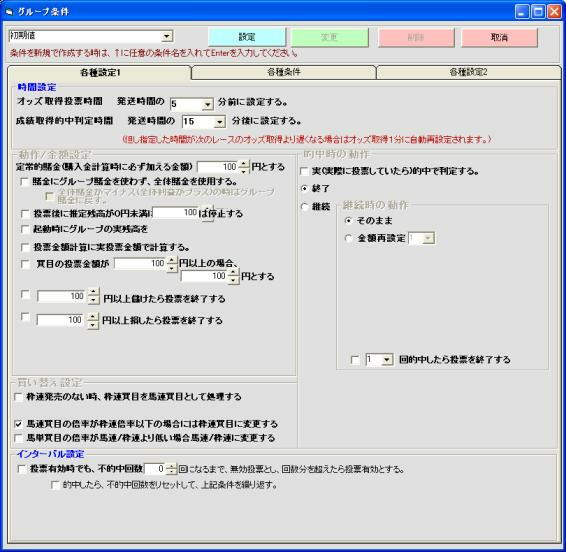Enable 賭金にグループ賭金を使わず checkbox
Viewport: 566px width, 552px height.
[x=25, y=182]
